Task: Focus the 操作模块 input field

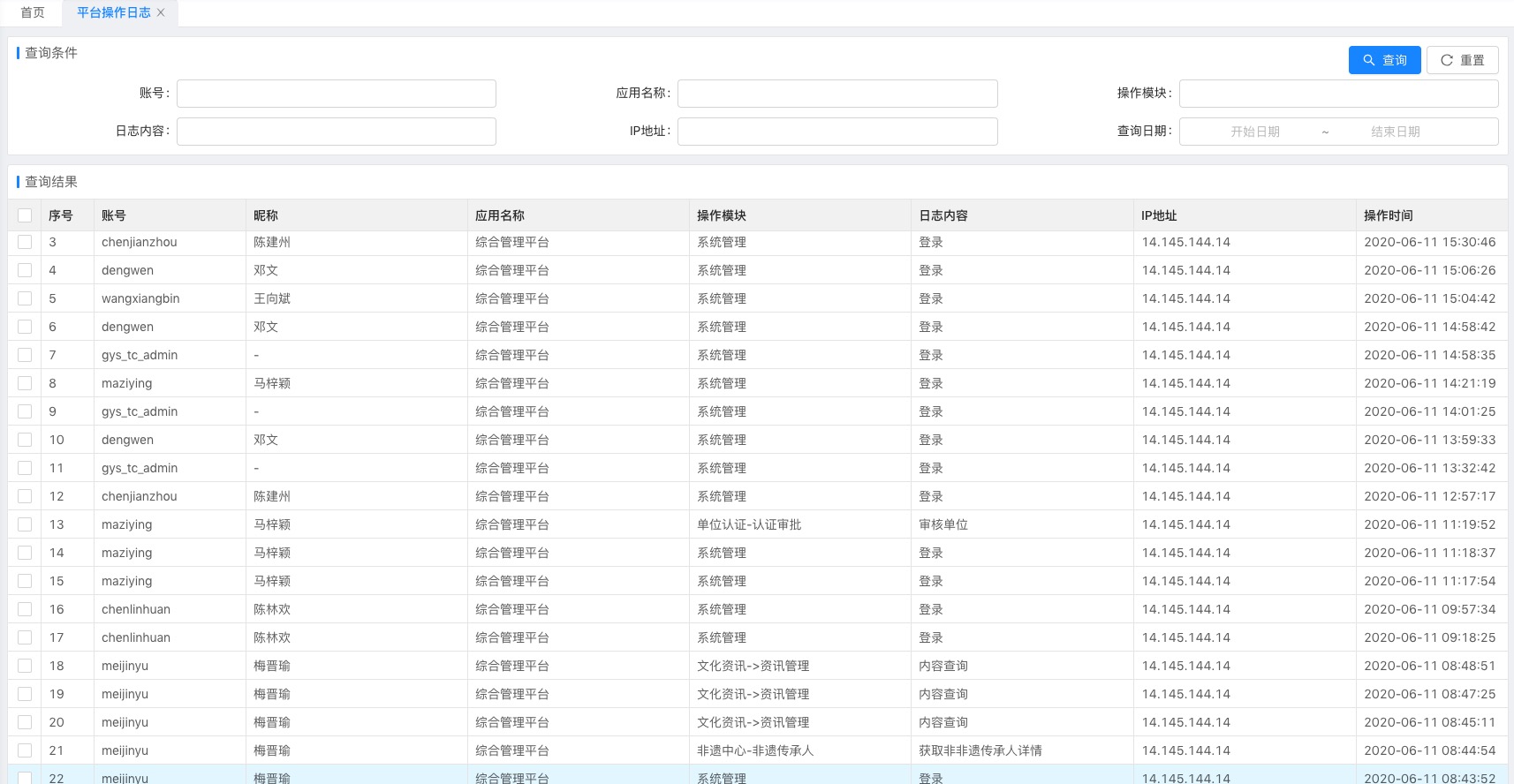Action: (x=1338, y=94)
